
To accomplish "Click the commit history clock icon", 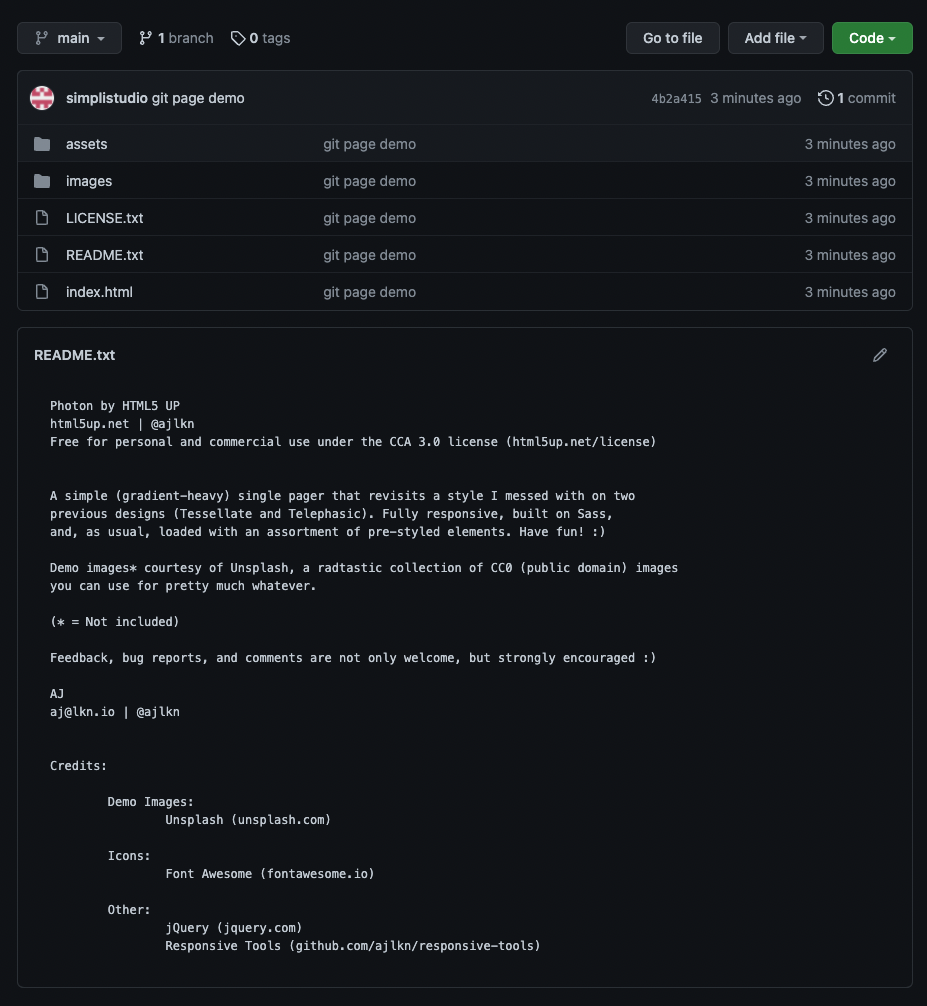I will point(826,98).
